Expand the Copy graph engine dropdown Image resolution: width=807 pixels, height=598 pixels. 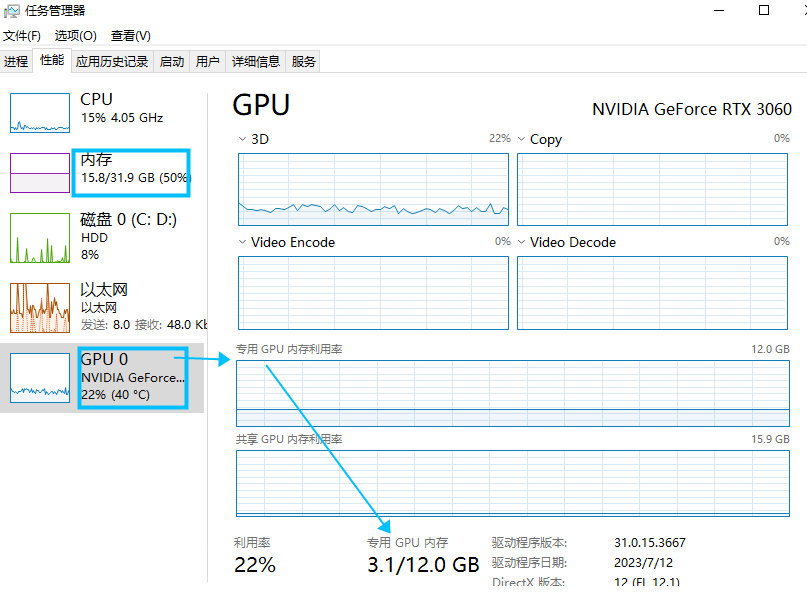click(x=522, y=139)
